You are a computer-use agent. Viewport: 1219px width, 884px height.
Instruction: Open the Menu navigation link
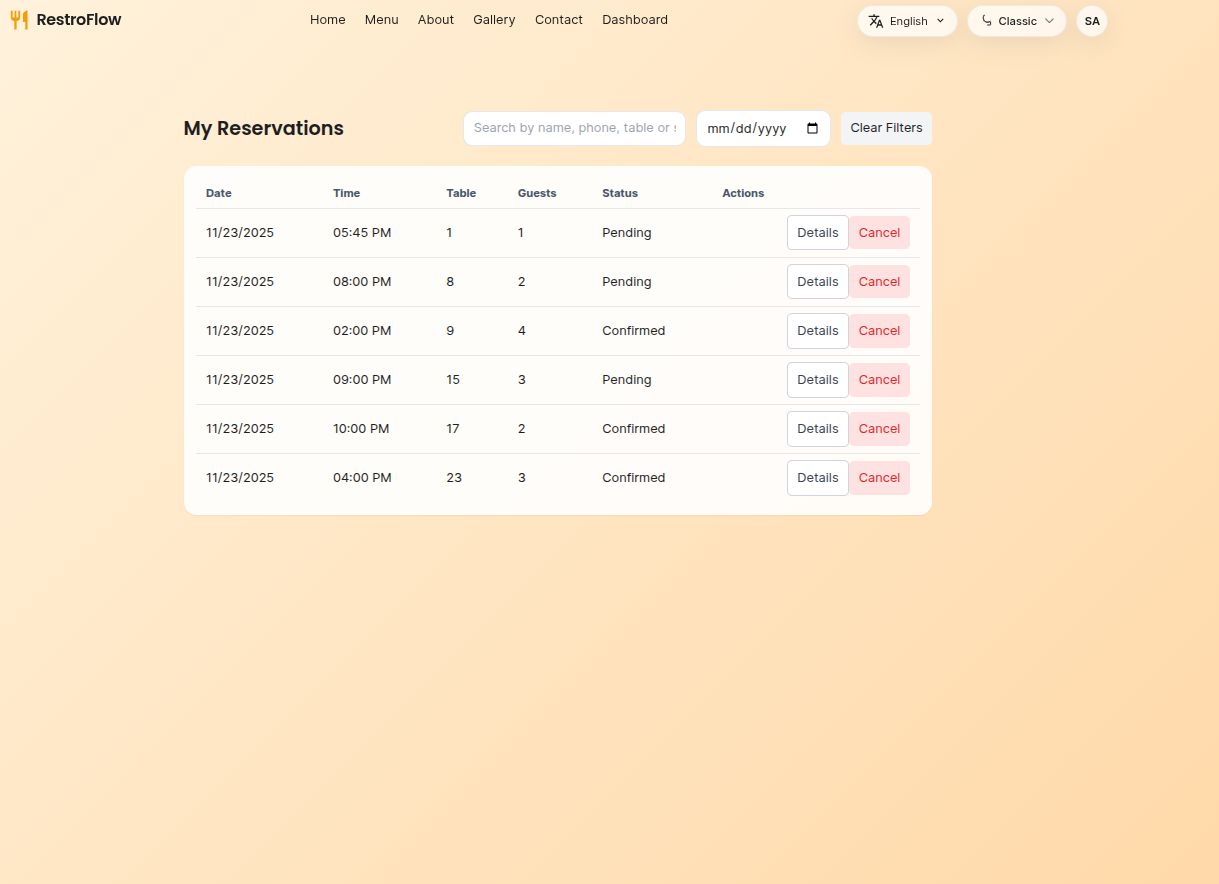coord(381,20)
